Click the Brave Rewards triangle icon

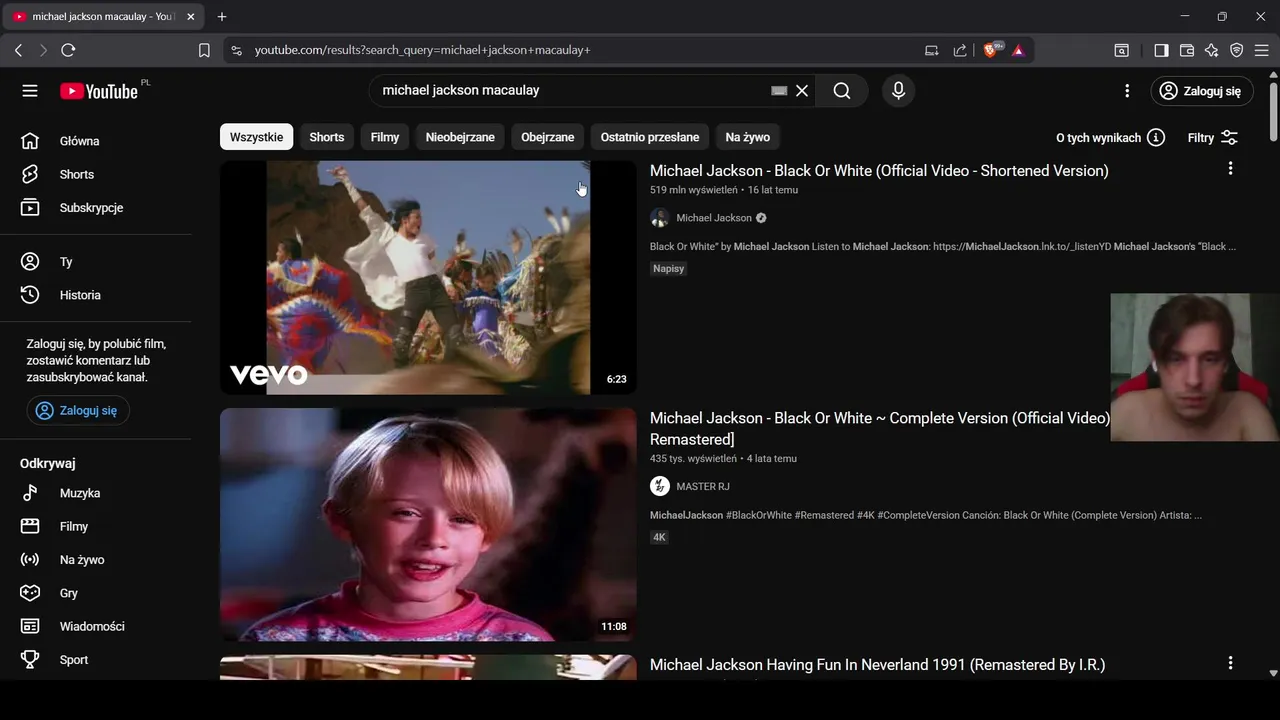[x=1018, y=50]
